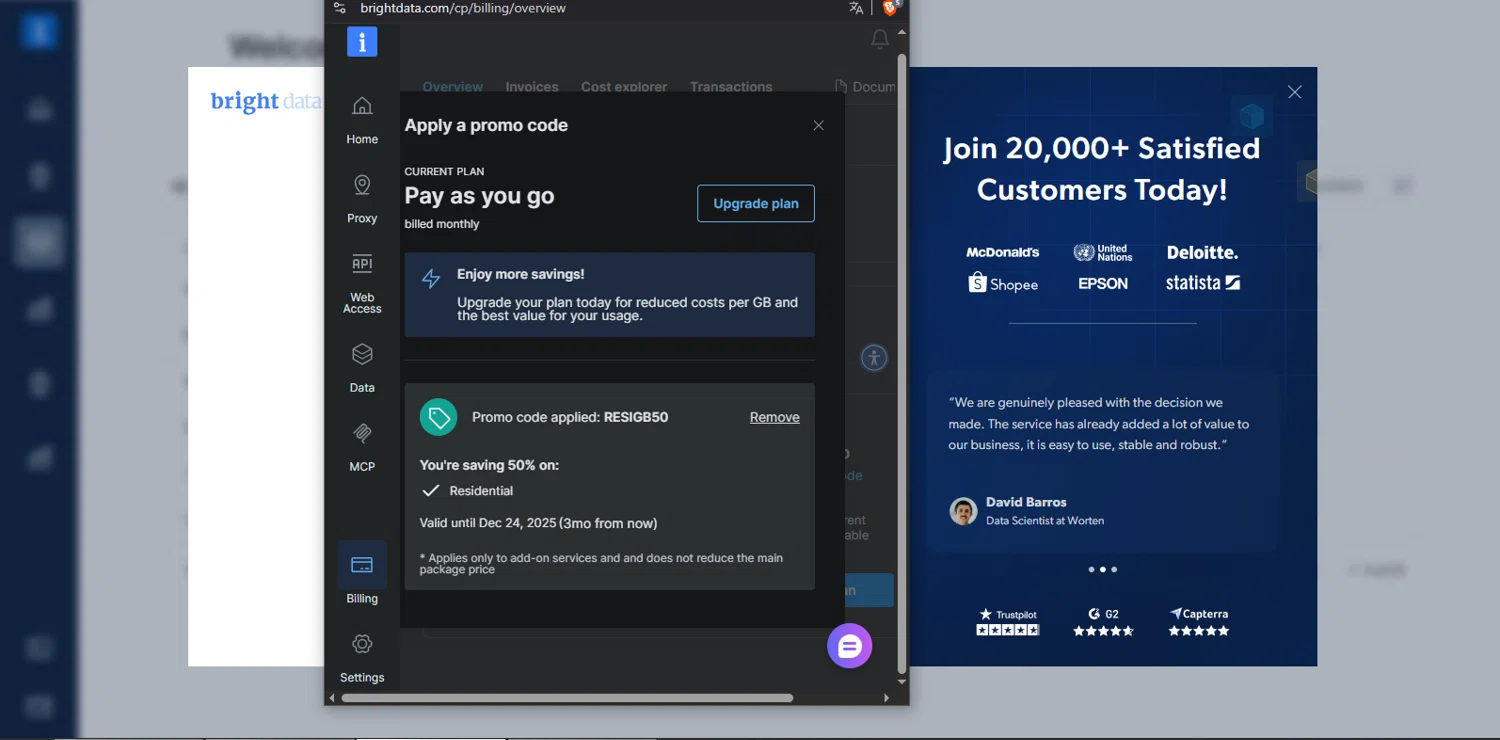Open the Cost explorer tab
The height and width of the screenshot is (740, 1500).
click(624, 87)
